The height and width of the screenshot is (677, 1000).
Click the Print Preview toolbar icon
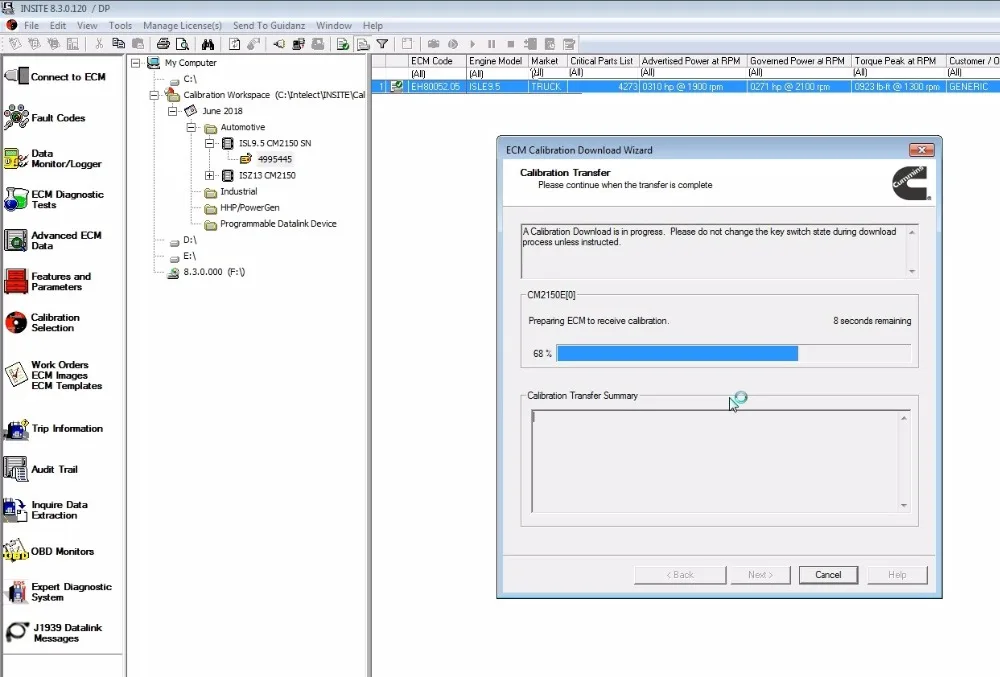tap(182, 44)
